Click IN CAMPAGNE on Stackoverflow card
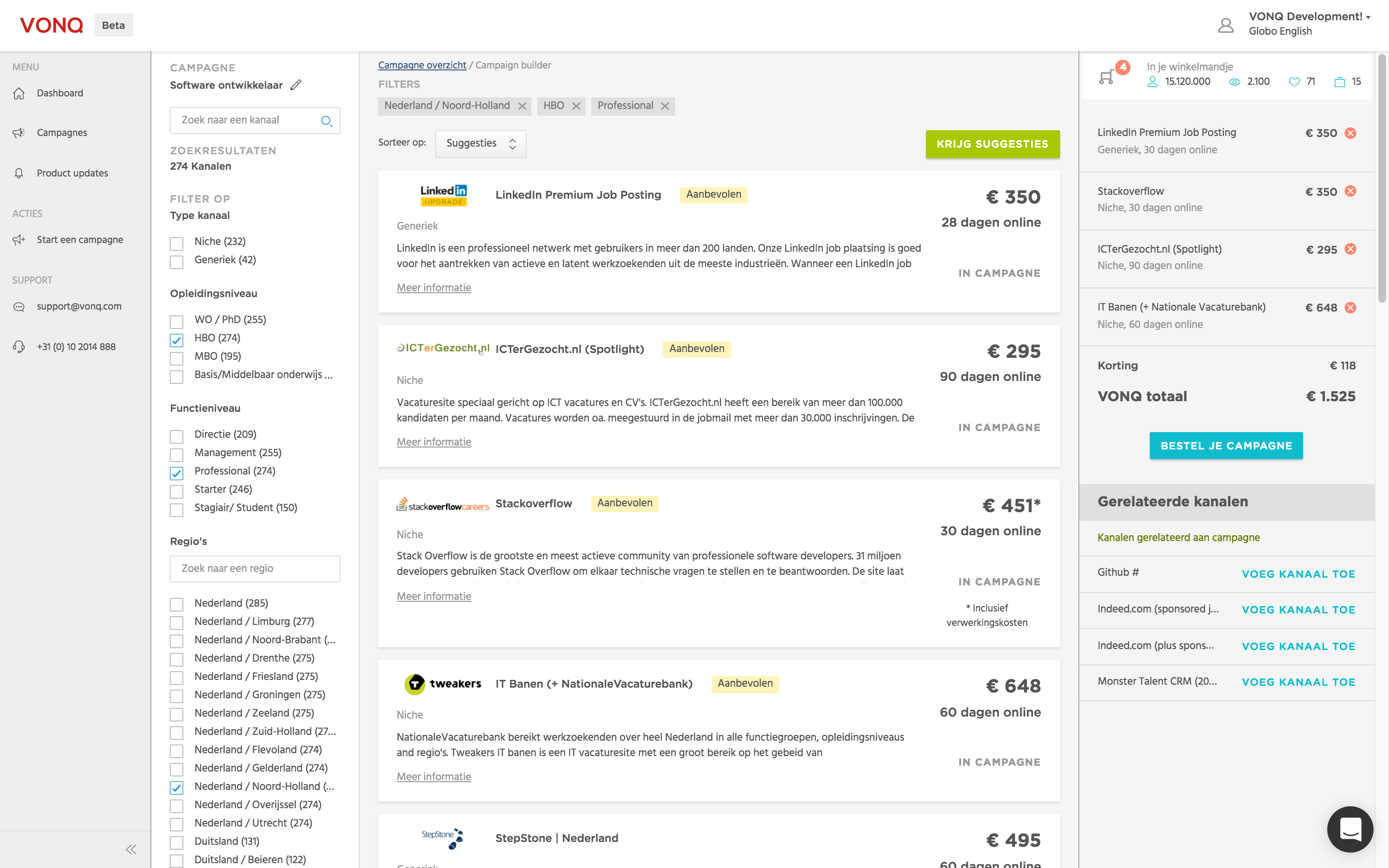The height and width of the screenshot is (868, 1389). [999, 582]
